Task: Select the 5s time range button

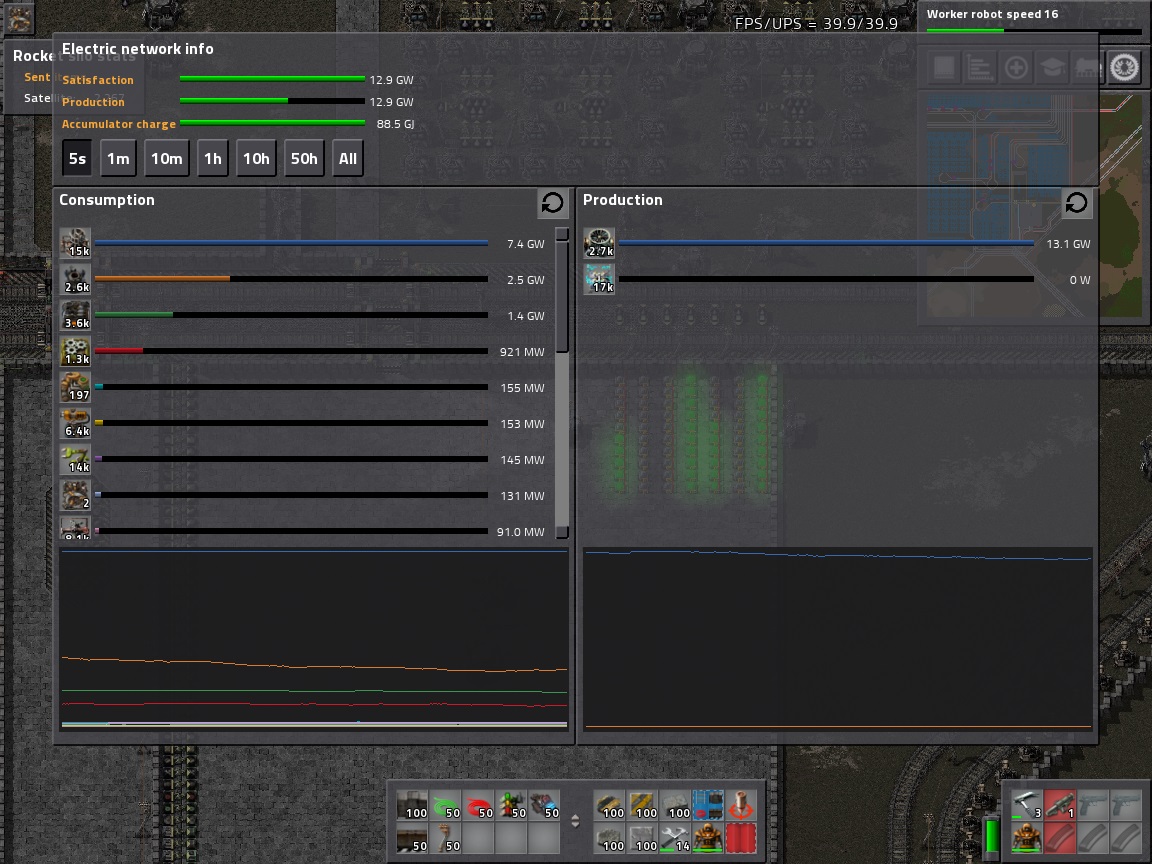Action: pos(77,159)
